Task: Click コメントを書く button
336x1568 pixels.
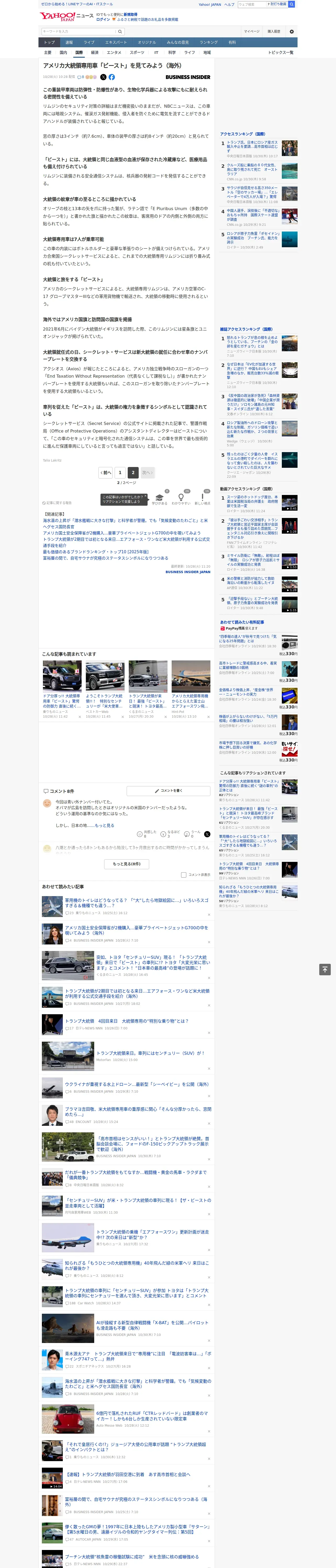Action: [x=168, y=791]
